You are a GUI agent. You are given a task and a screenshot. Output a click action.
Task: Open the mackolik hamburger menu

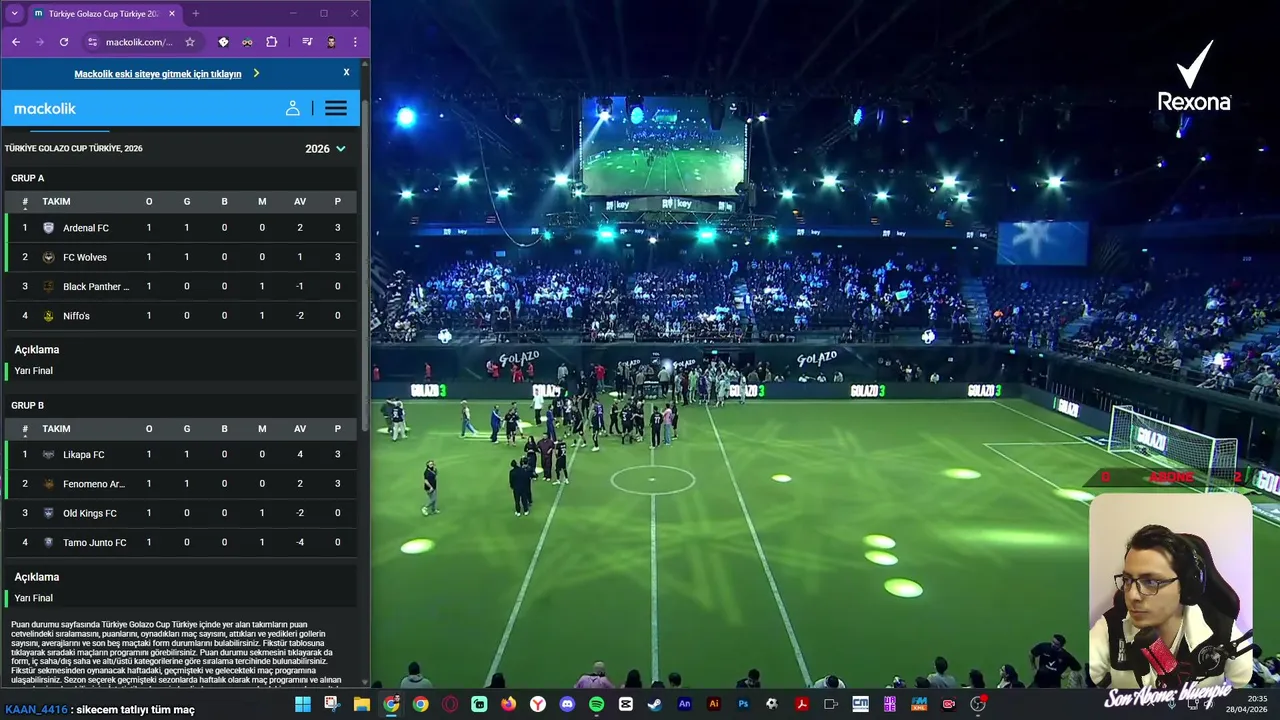click(336, 108)
